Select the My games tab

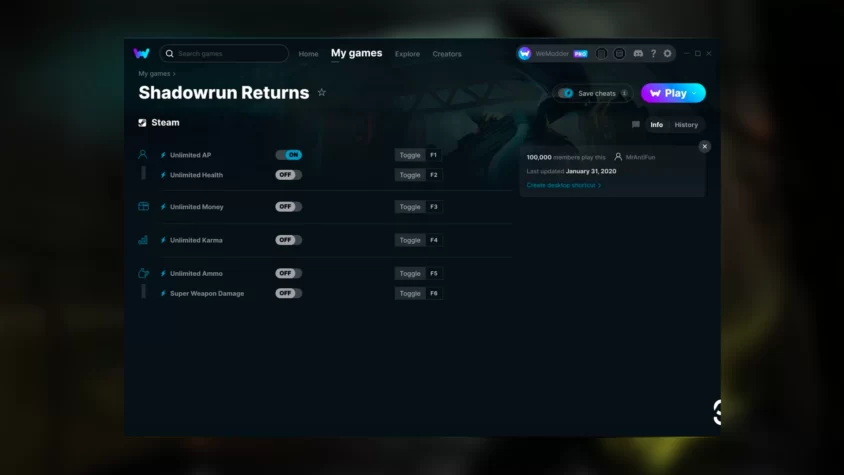pyautogui.click(x=356, y=53)
